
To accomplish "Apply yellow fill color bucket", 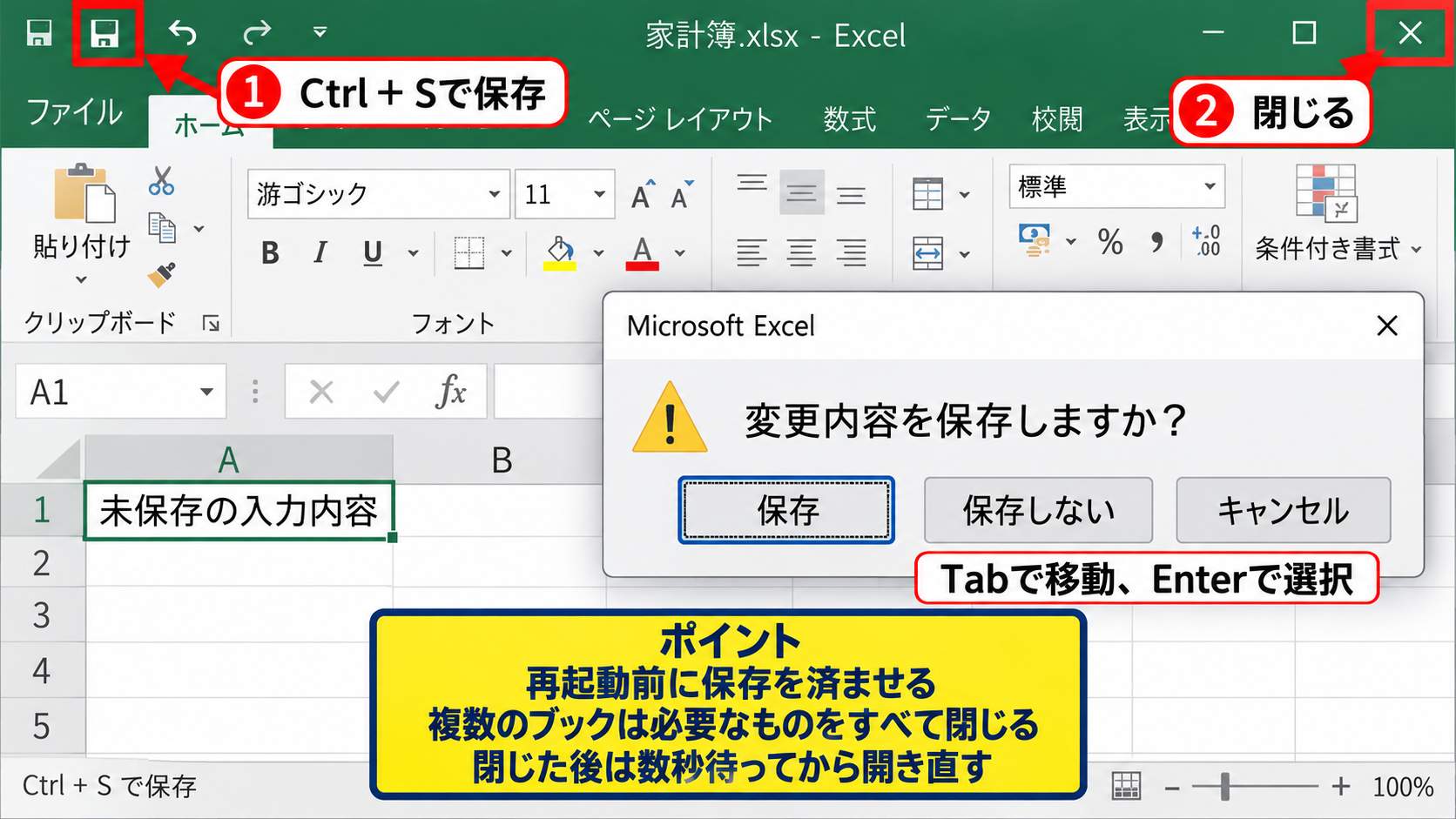I will 560,253.
